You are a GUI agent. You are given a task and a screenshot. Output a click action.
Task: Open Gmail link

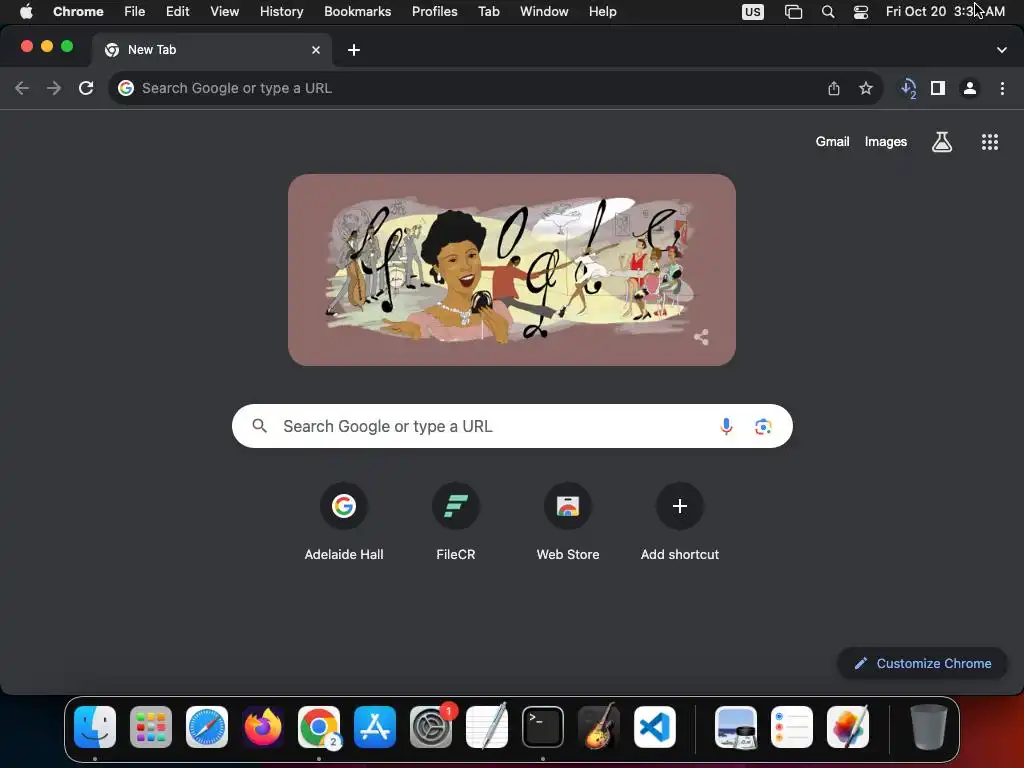832,142
